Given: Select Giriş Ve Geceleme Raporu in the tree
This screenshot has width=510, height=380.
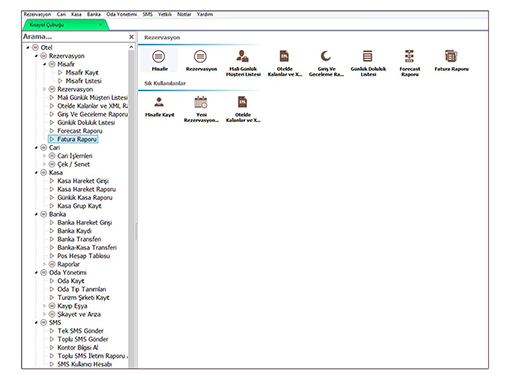Looking at the screenshot, I should pyautogui.click(x=92, y=114).
